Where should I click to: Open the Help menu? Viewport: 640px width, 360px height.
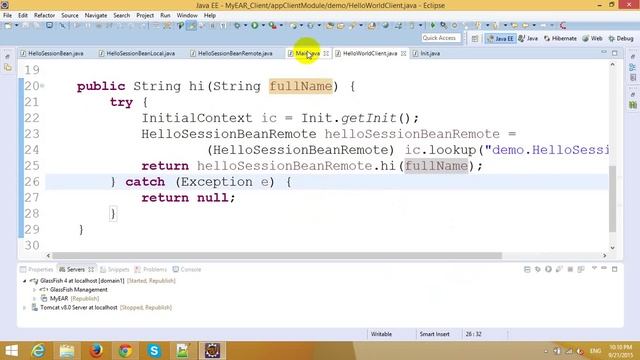pyautogui.click(x=210, y=16)
